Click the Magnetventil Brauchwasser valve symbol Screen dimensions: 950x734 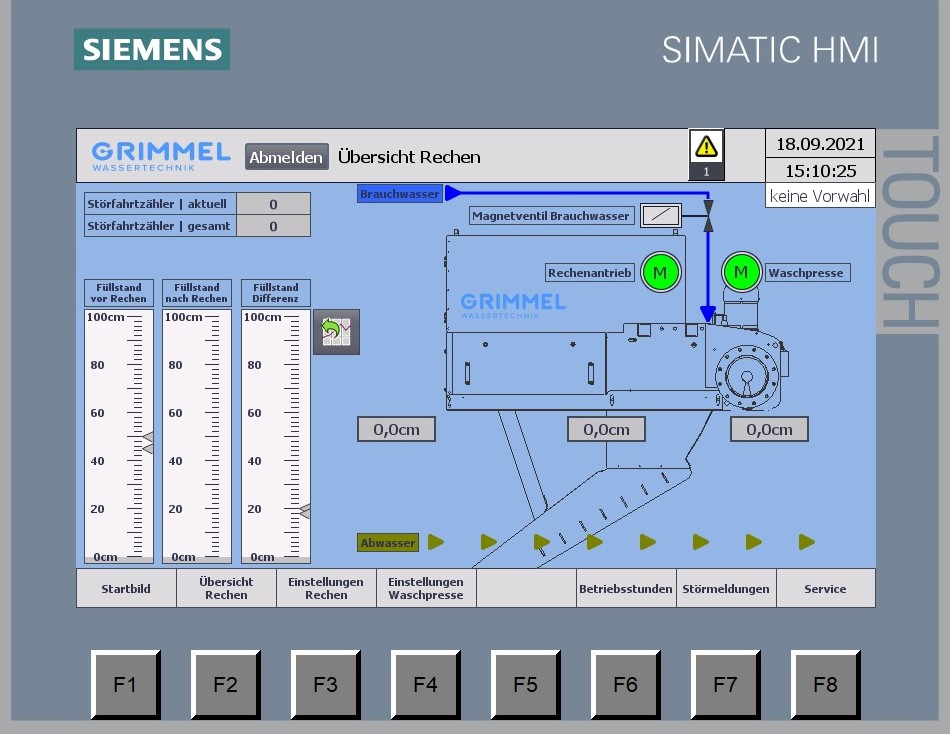(x=660, y=215)
